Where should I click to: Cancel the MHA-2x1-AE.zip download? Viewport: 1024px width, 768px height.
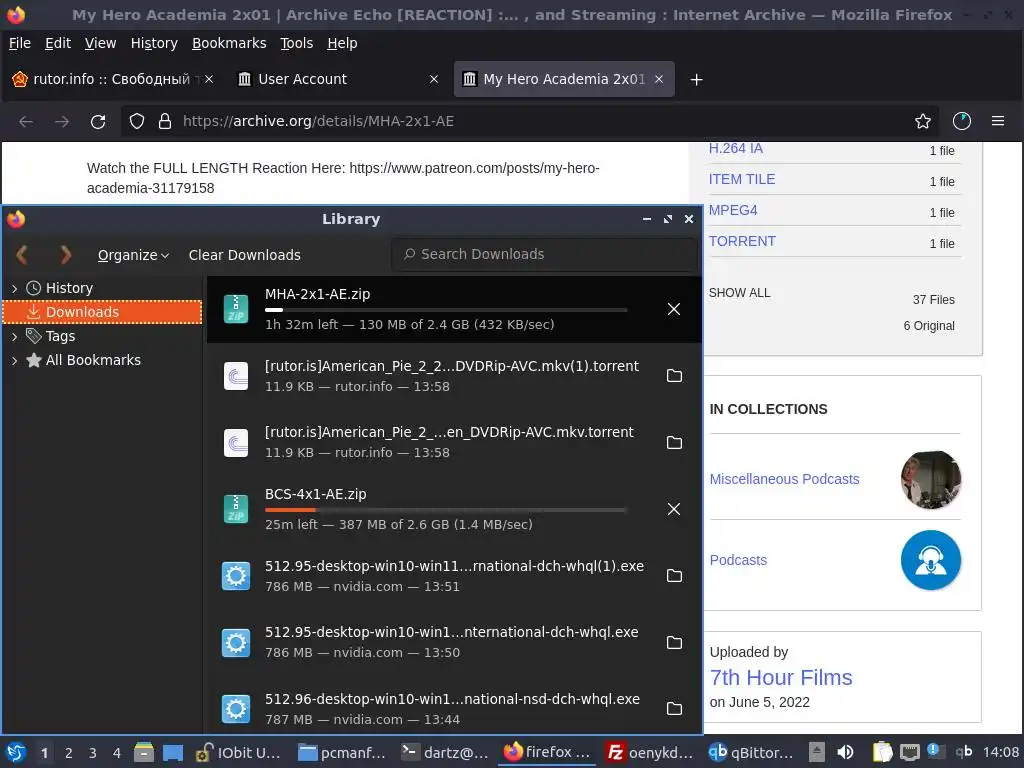pyautogui.click(x=674, y=310)
